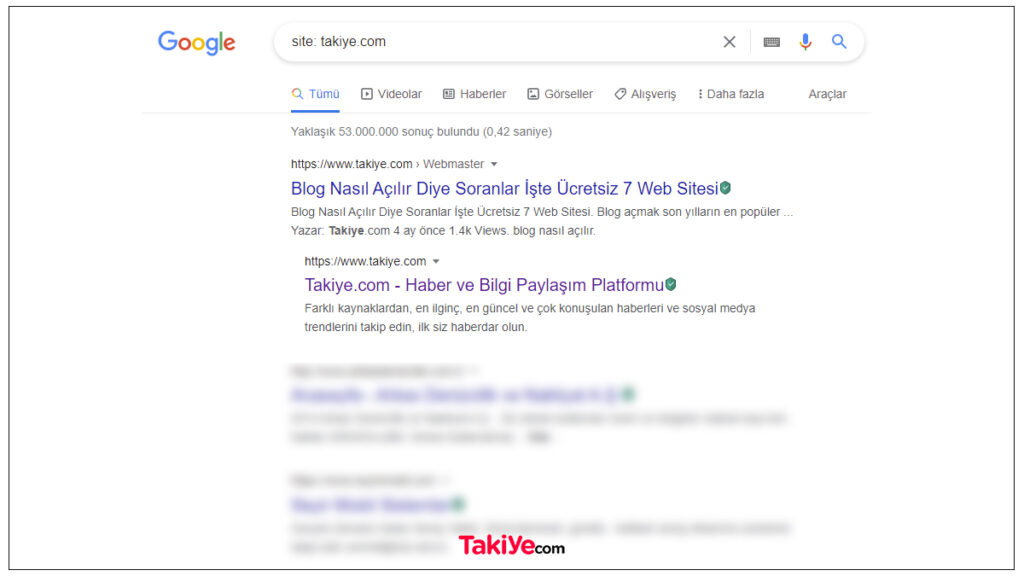The width and height of the screenshot is (1024, 576).
Task: Click the snippet text Yazar: Takiye.com 4 ay önce
Action: (443, 231)
